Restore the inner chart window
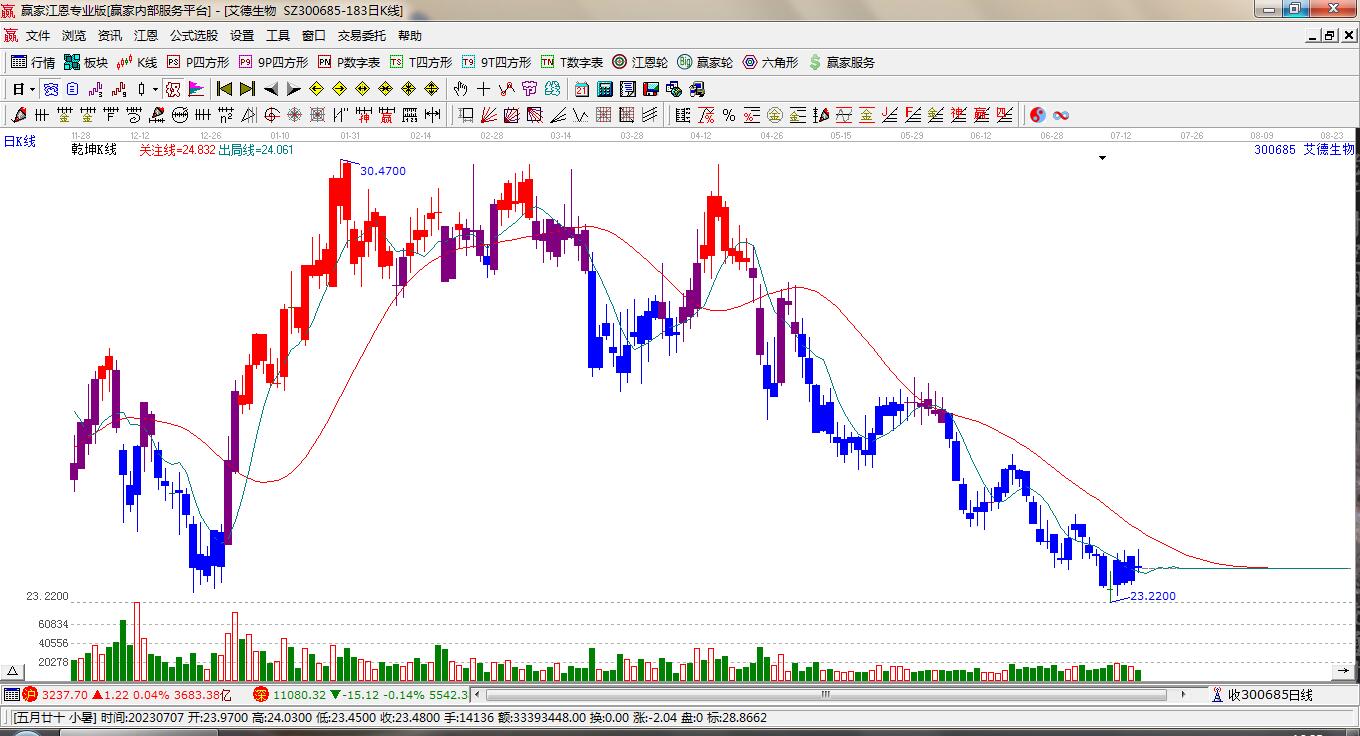 (1329, 36)
